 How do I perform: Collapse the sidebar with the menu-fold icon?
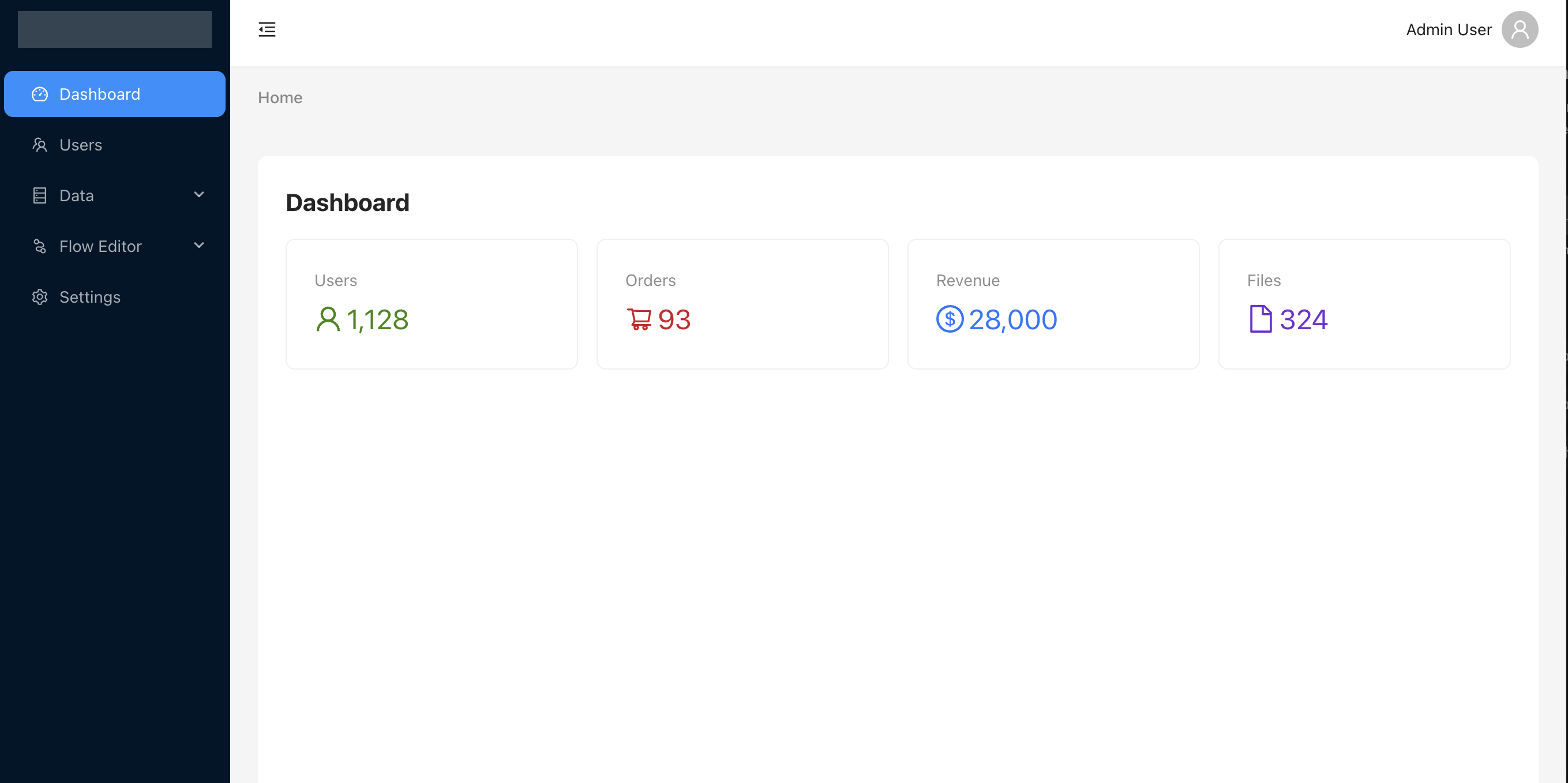pos(267,29)
